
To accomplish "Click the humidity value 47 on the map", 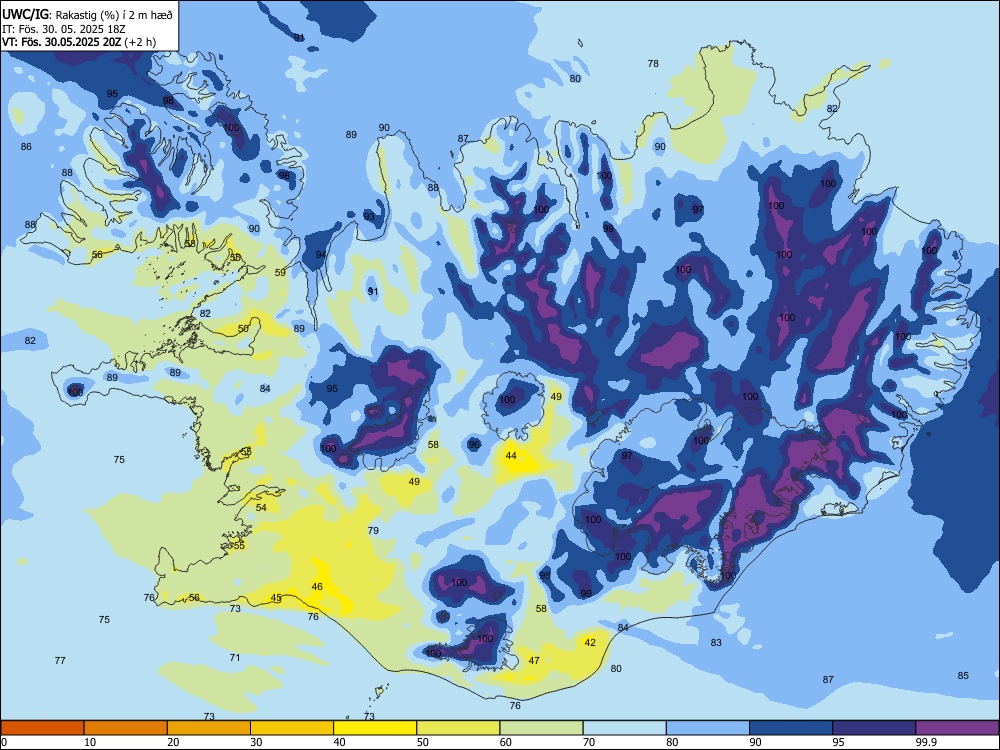I will click(x=534, y=661).
